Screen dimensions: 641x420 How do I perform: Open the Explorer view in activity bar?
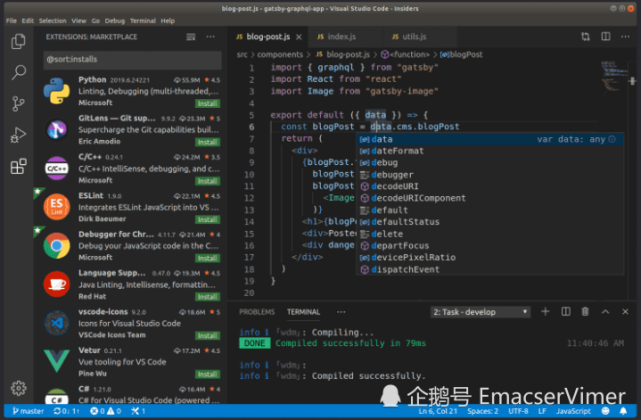(x=18, y=41)
